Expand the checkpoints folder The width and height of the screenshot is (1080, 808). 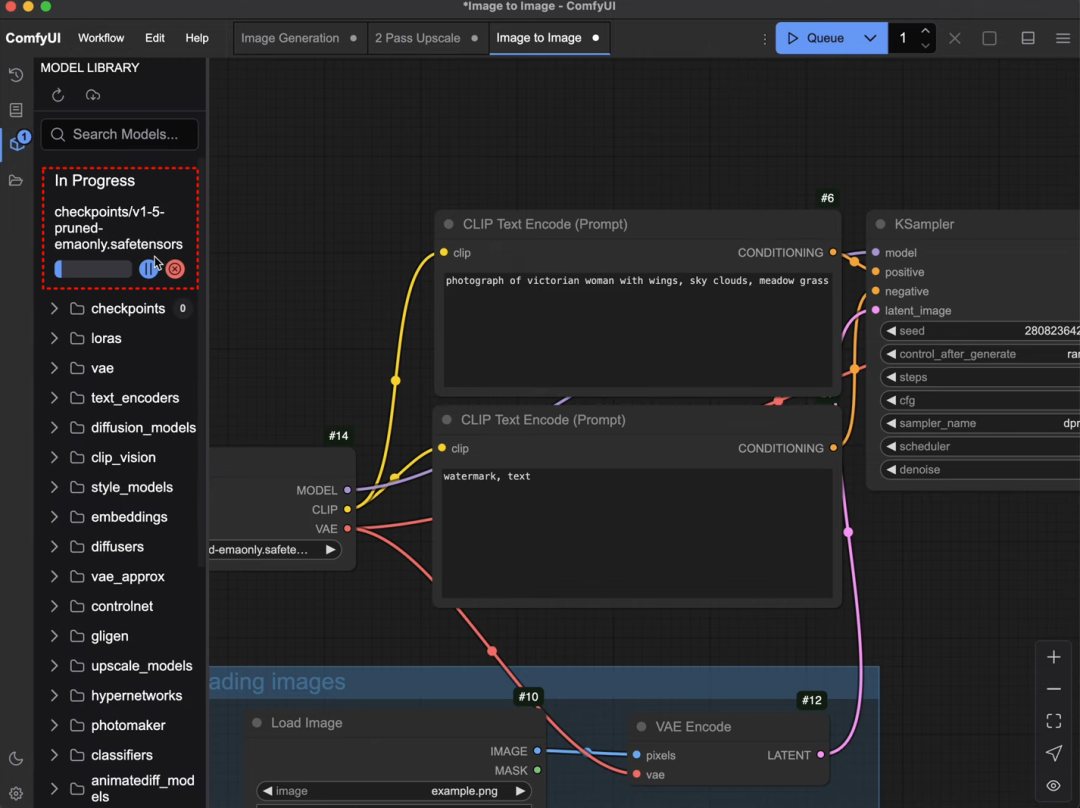(54, 309)
